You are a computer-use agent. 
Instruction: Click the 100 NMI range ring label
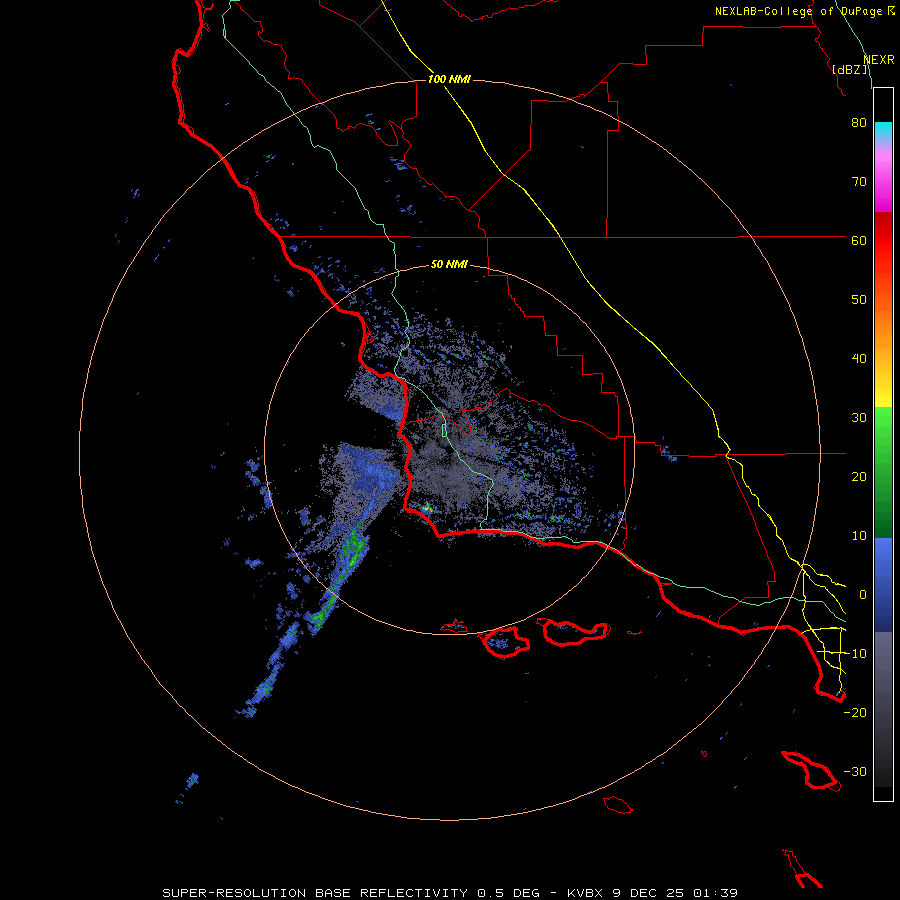tap(449, 79)
